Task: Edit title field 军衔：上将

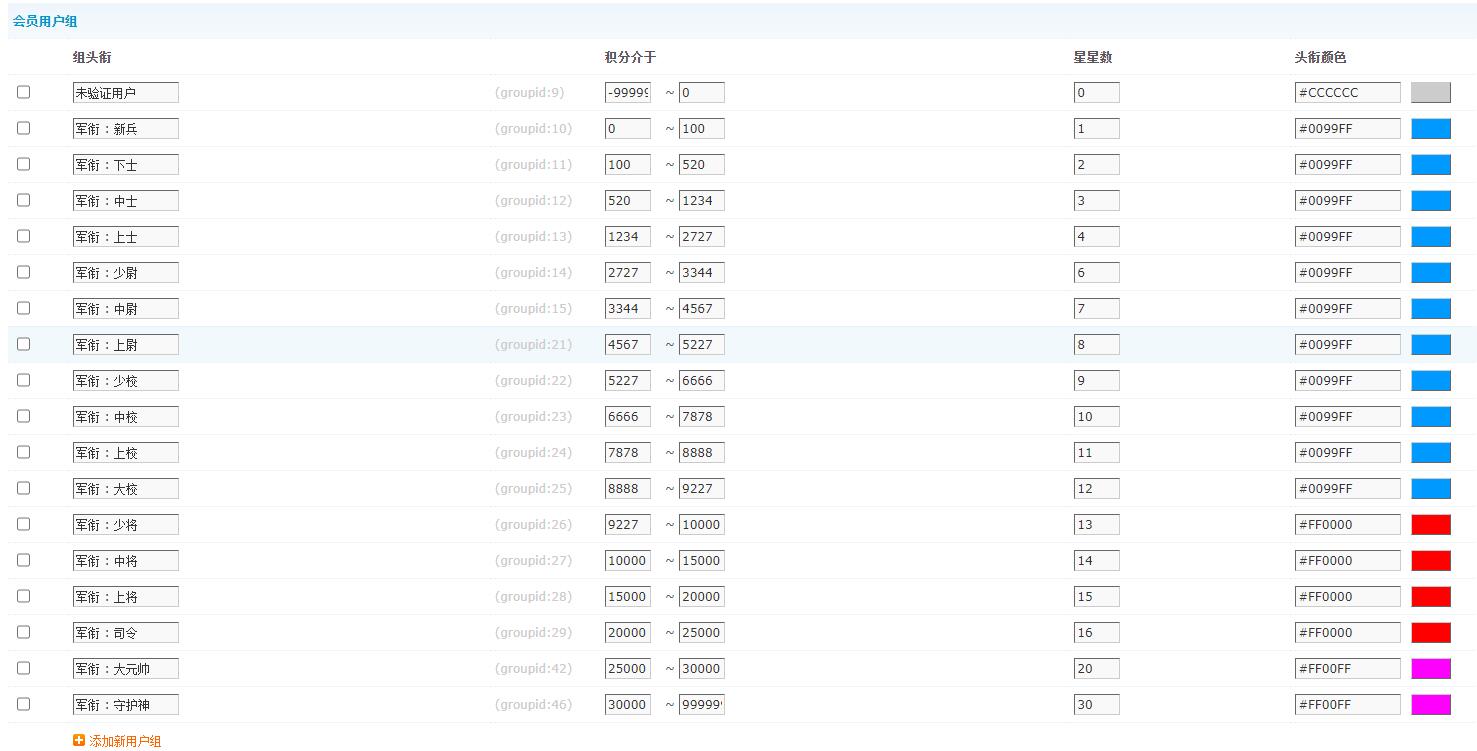Action: (x=126, y=596)
